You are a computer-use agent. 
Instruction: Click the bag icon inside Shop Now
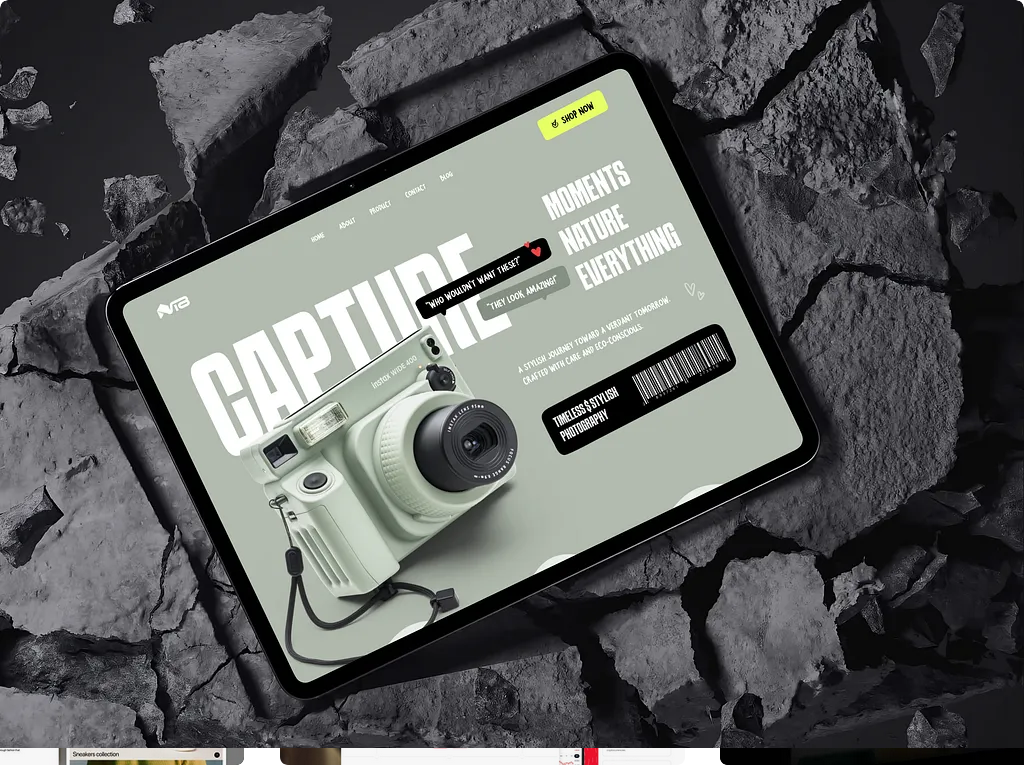click(555, 122)
